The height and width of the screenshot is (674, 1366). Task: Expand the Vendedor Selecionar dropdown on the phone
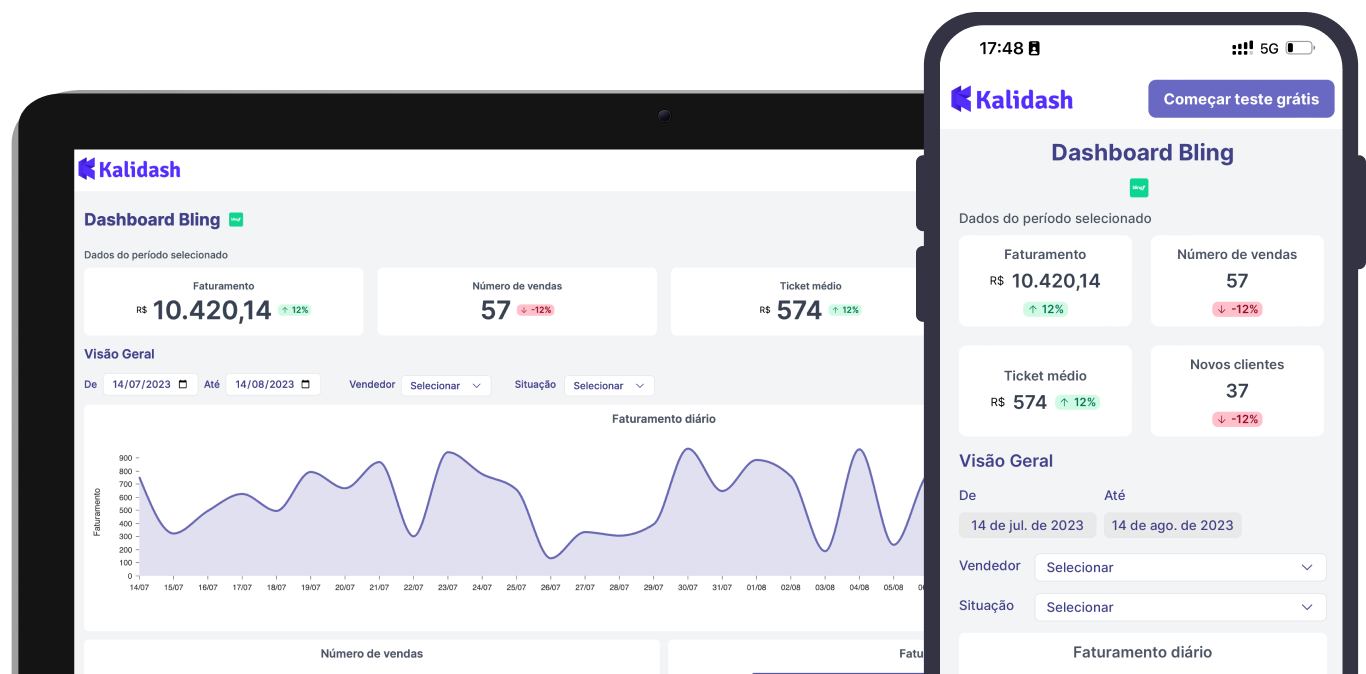click(1180, 567)
